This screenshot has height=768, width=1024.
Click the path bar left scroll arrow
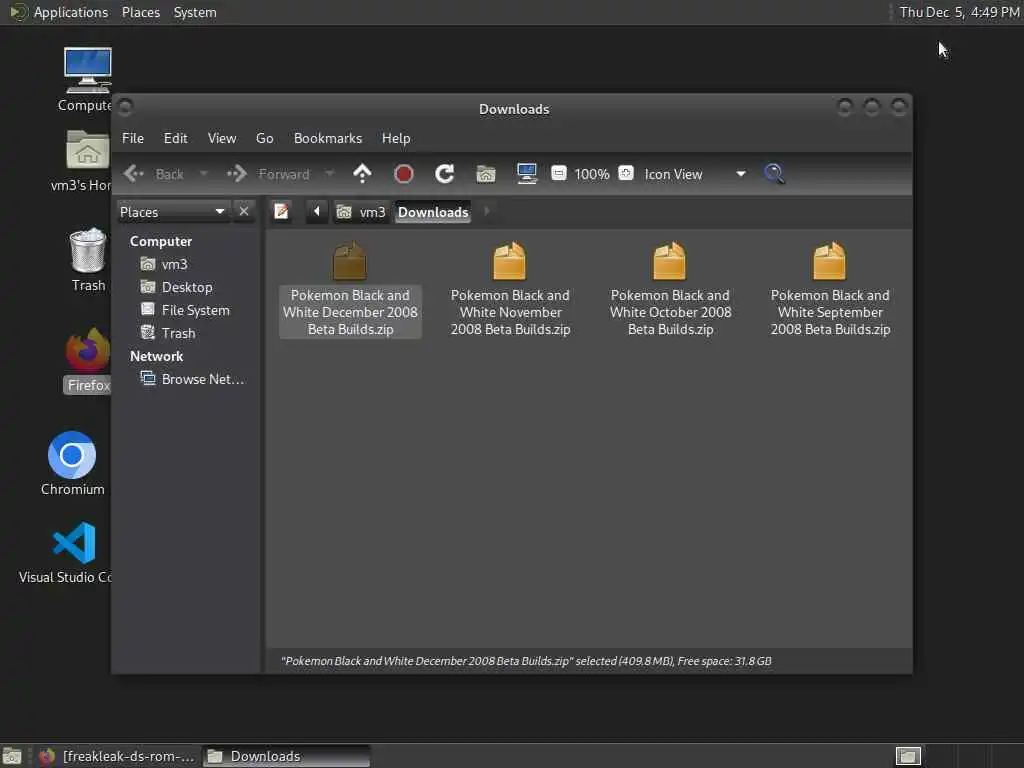click(317, 212)
